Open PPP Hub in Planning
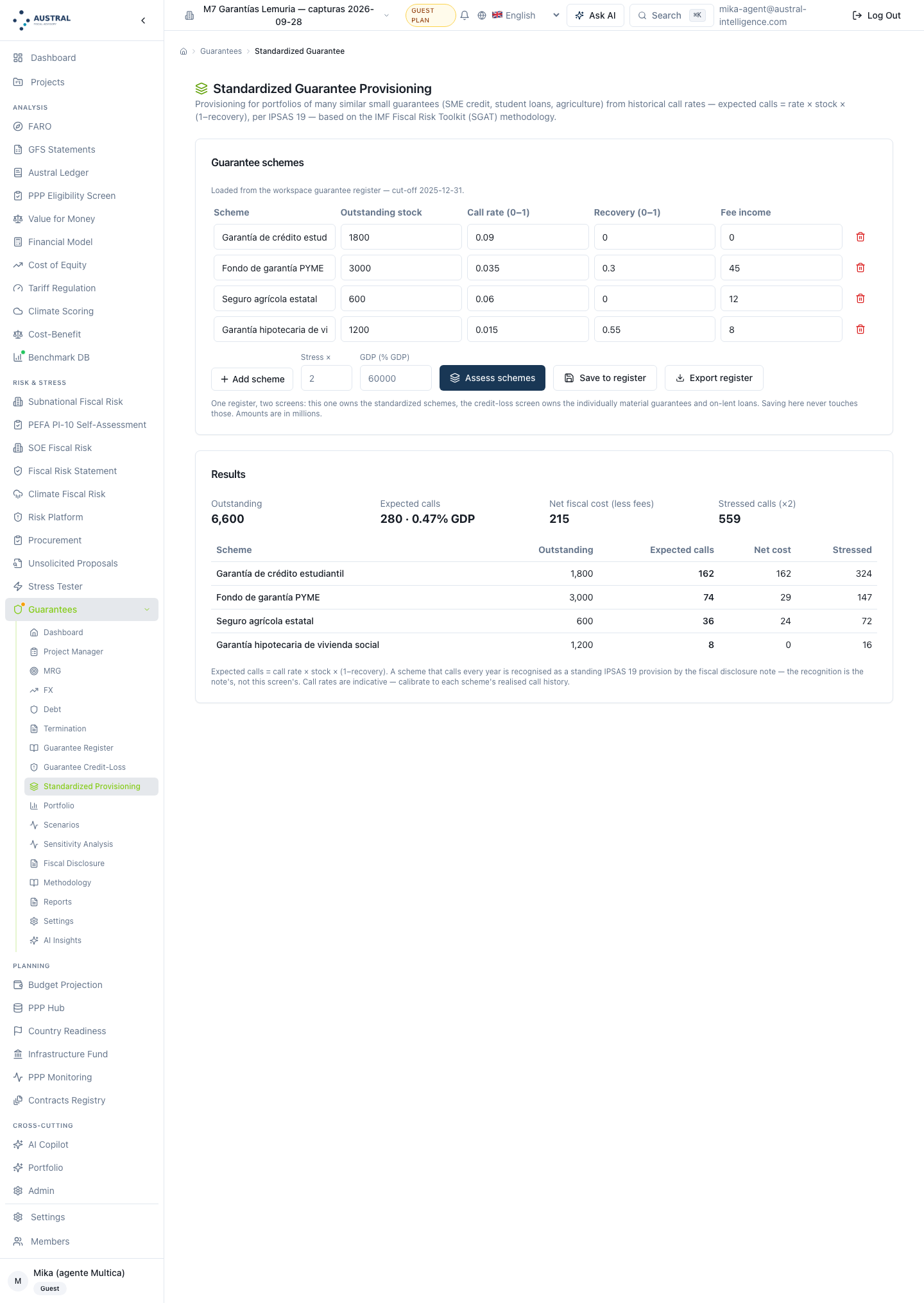 point(81,1008)
